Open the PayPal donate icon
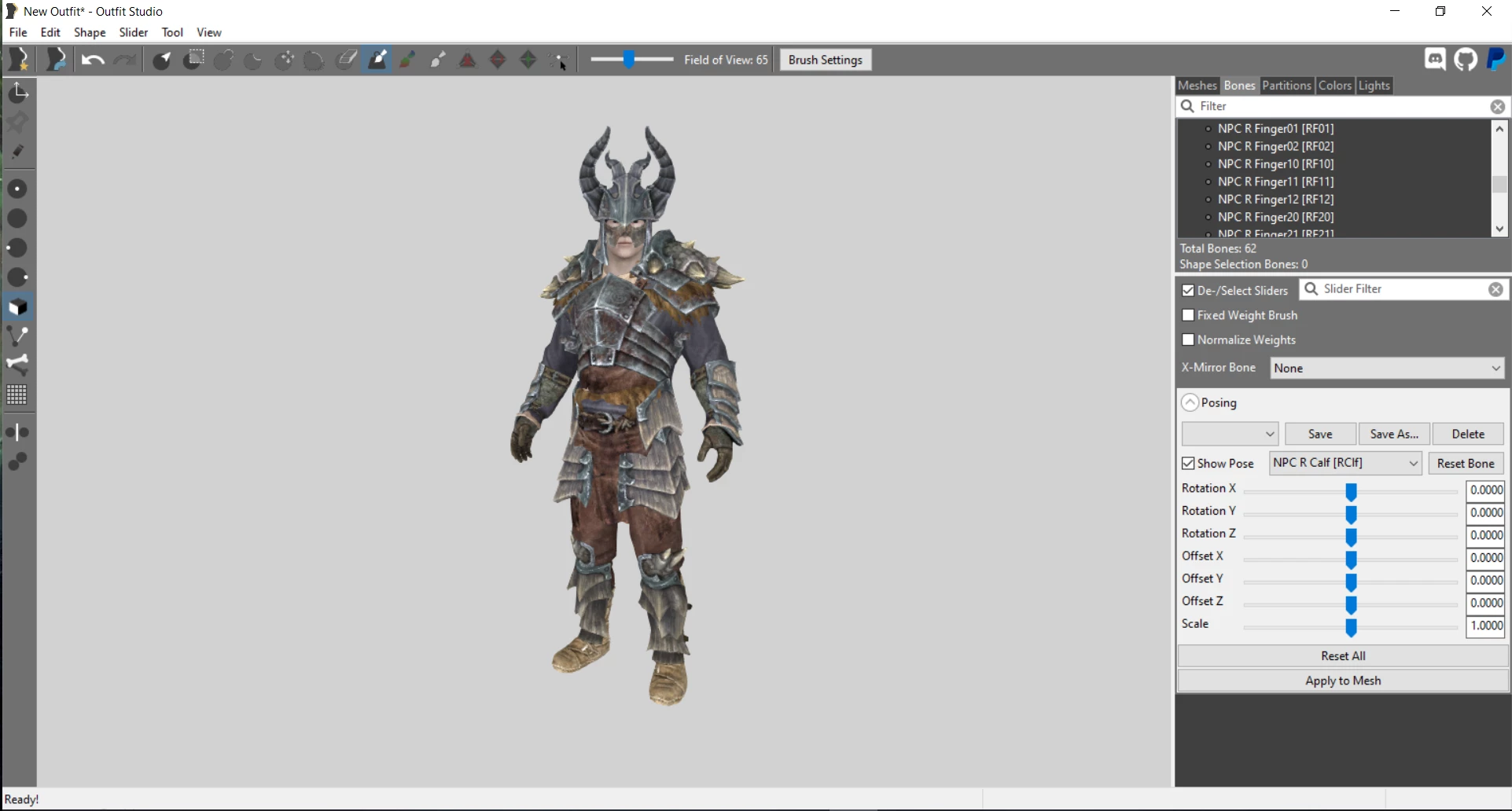 click(1496, 60)
